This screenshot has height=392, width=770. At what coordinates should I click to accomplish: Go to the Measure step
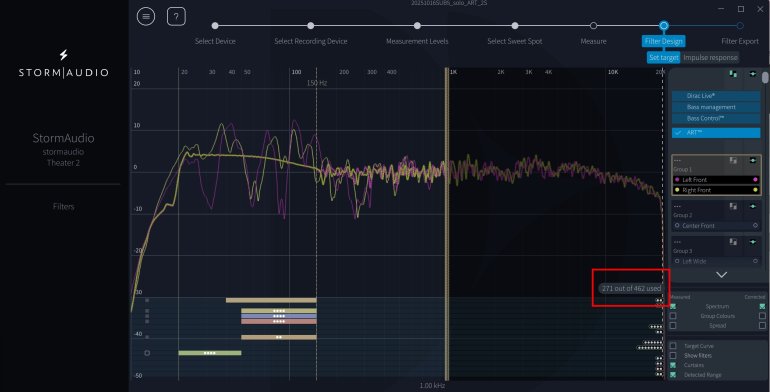(x=593, y=41)
